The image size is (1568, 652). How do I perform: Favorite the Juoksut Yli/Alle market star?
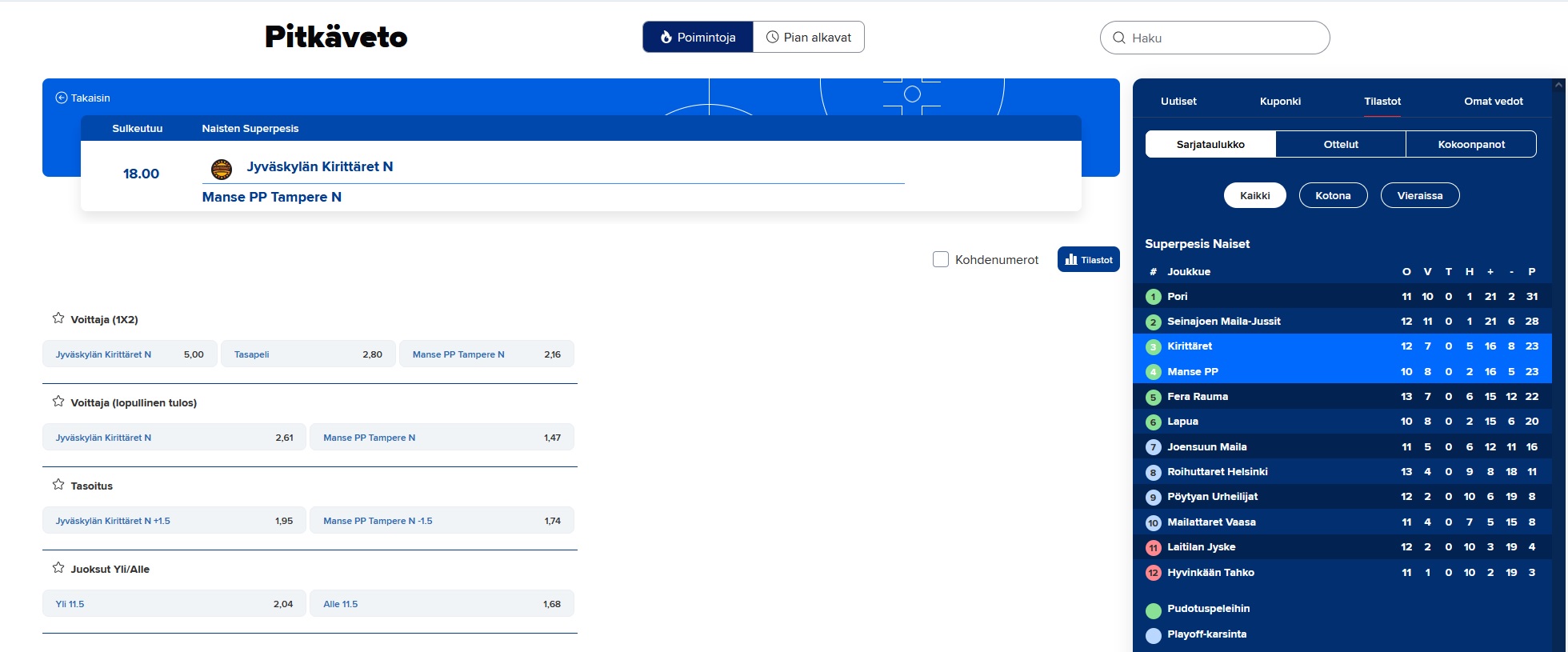coord(58,568)
